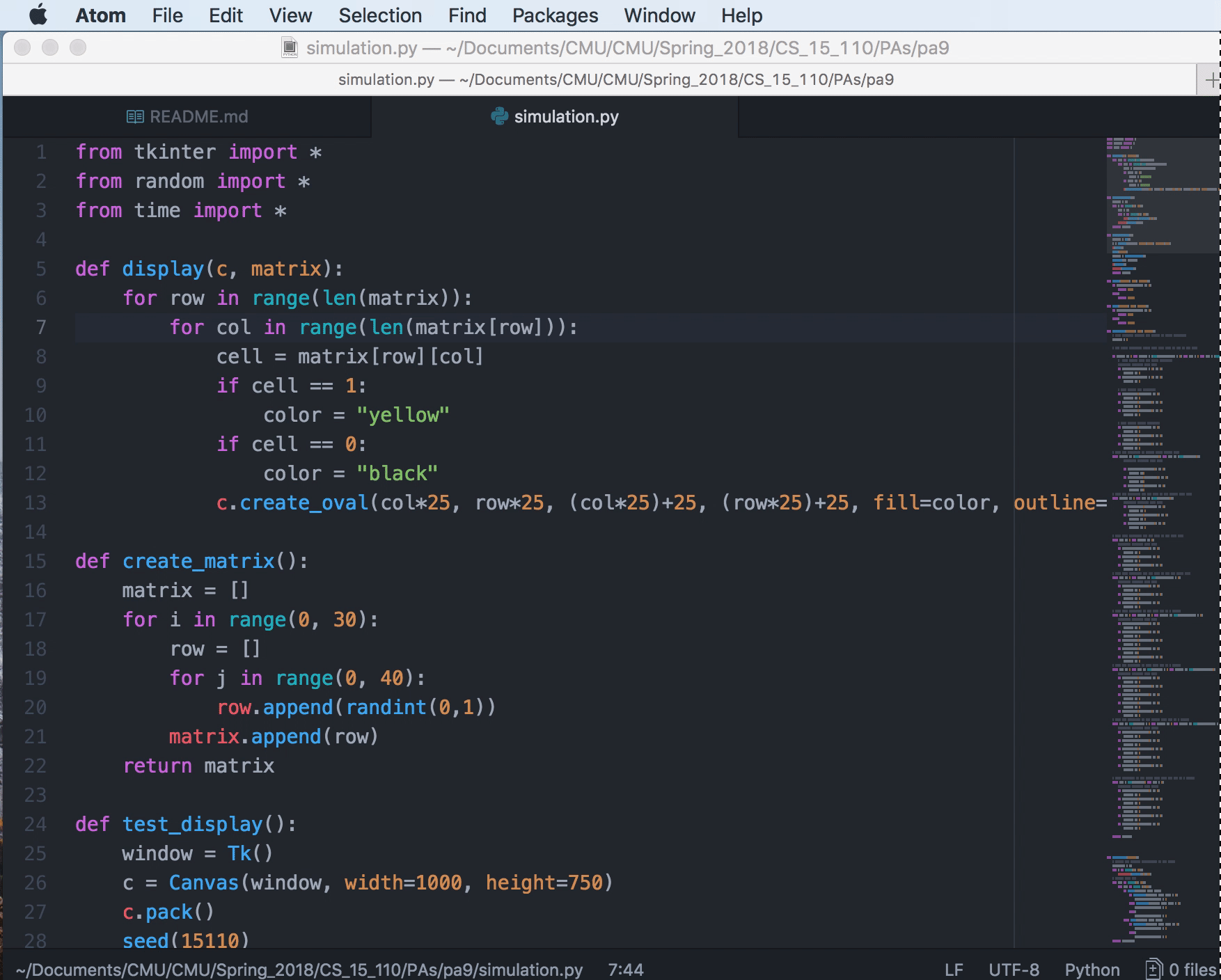Open the Edit menu
This screenshot has width=1221, height=980.
point(226,15)
